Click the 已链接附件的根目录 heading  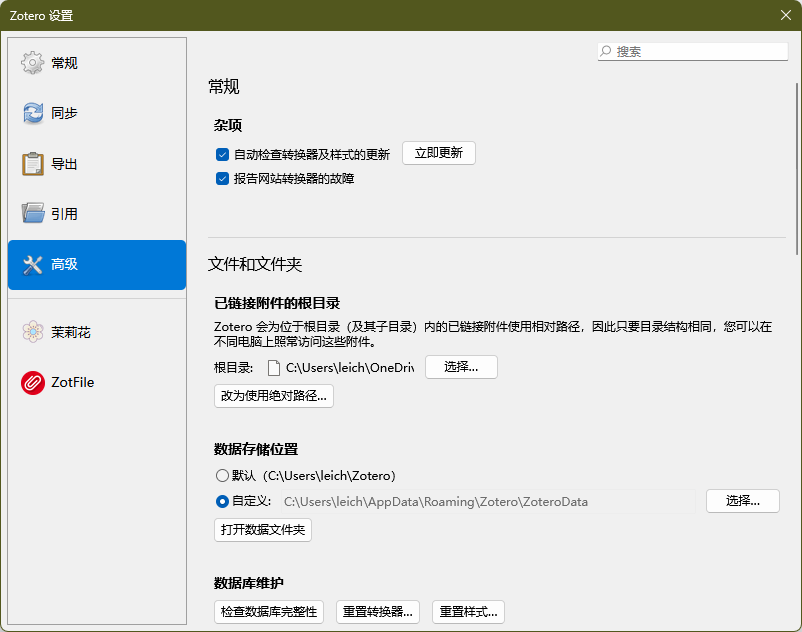coord(277,303)
